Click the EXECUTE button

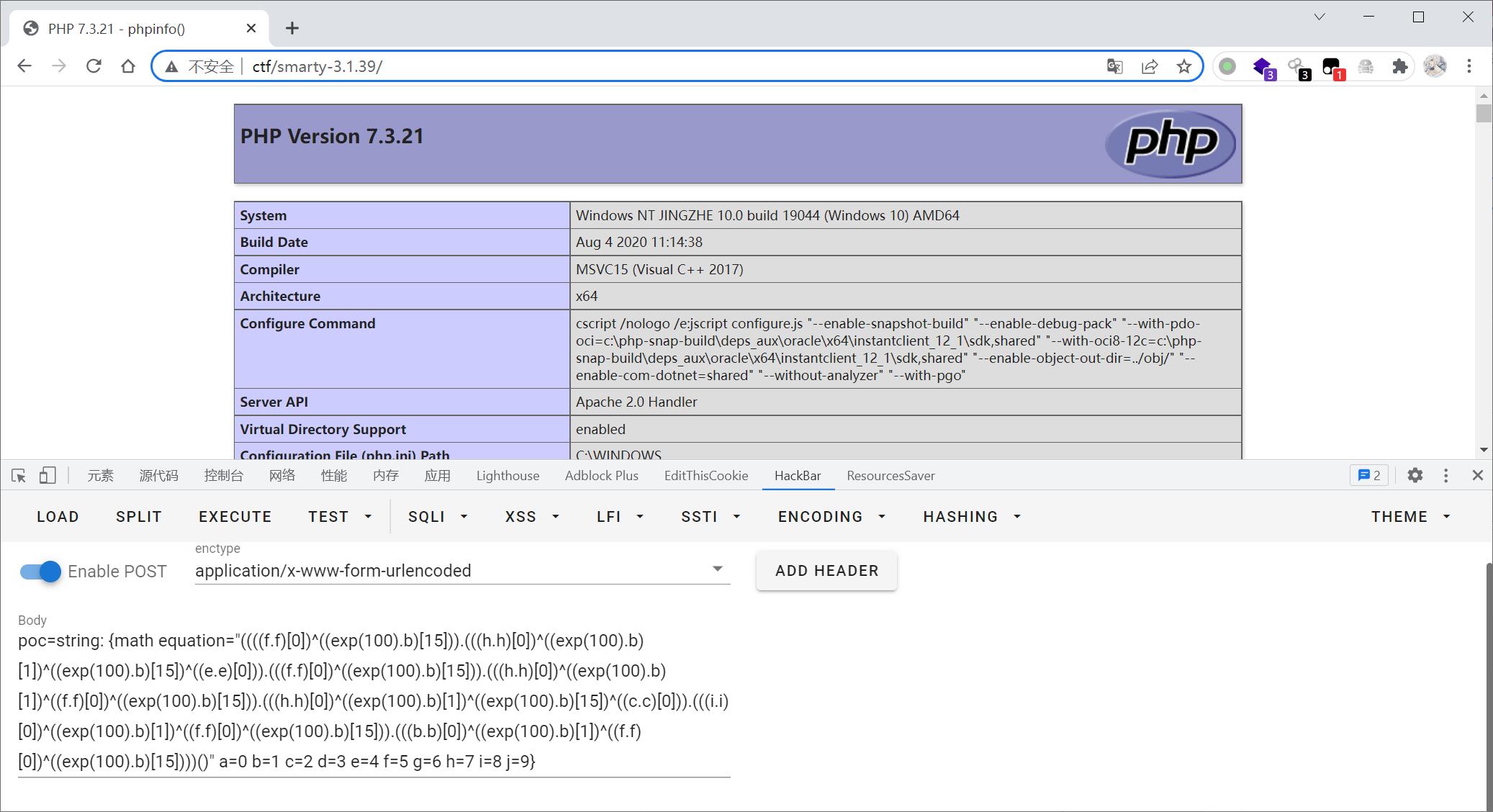pos(235,517)
